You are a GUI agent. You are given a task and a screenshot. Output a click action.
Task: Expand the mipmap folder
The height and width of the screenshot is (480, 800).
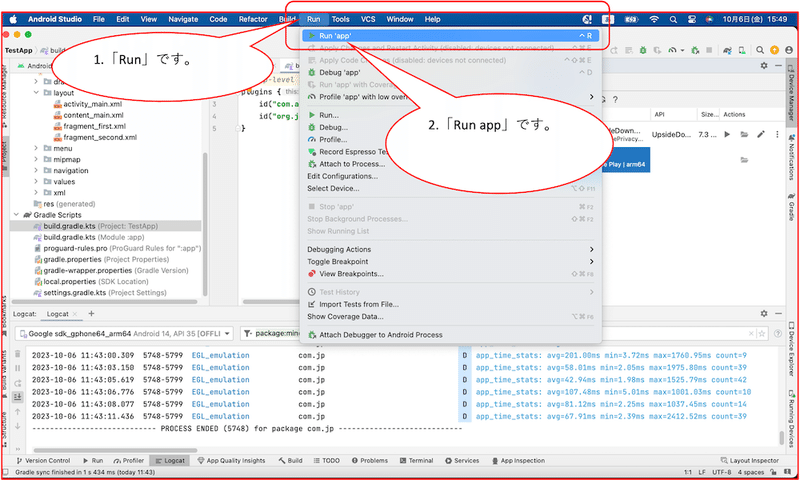tap(36, 160)
